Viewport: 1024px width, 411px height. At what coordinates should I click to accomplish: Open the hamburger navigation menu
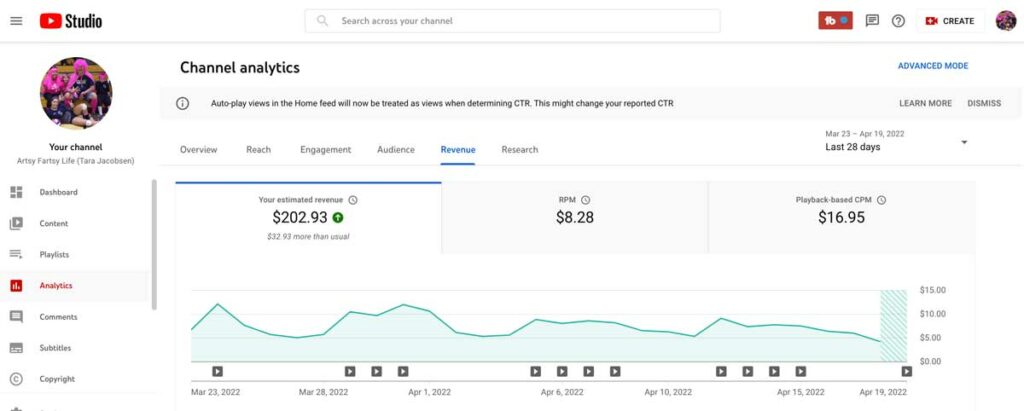[16, 21]
